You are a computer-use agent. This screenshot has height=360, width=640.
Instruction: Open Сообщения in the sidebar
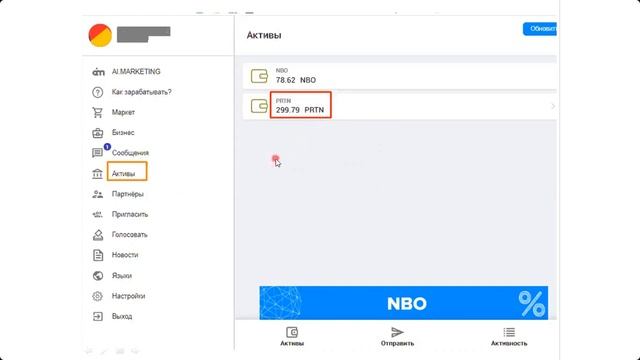pyautogui.click(x=130, y=153)
